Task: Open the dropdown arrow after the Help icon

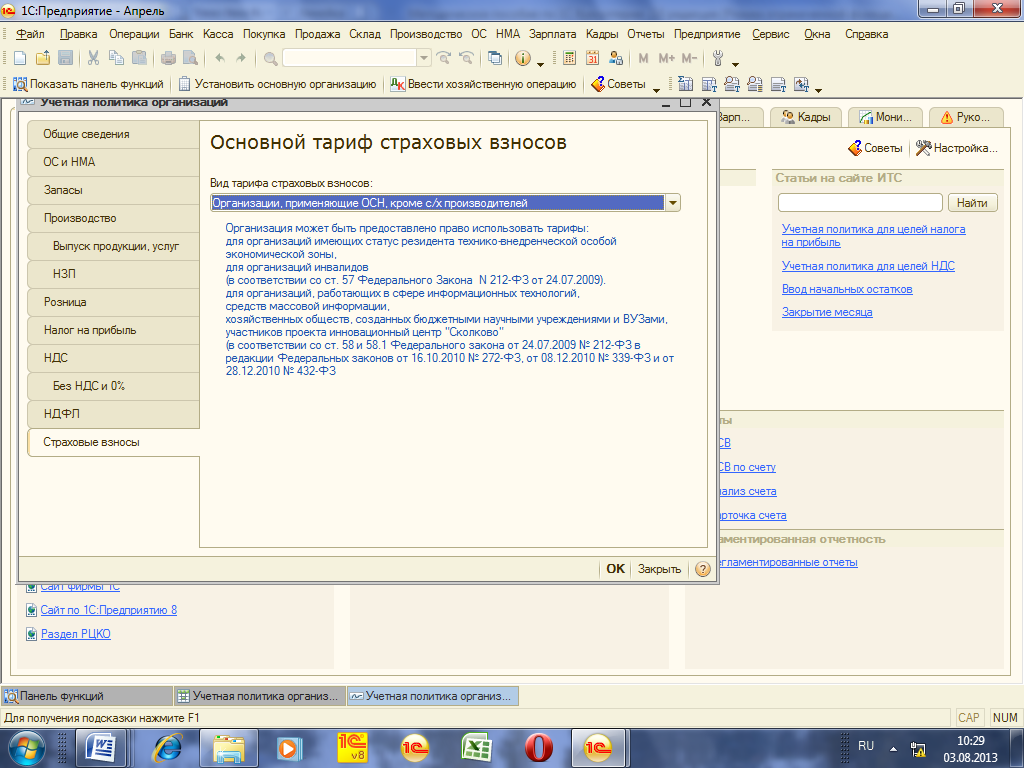Action: (x=540, y=63)
